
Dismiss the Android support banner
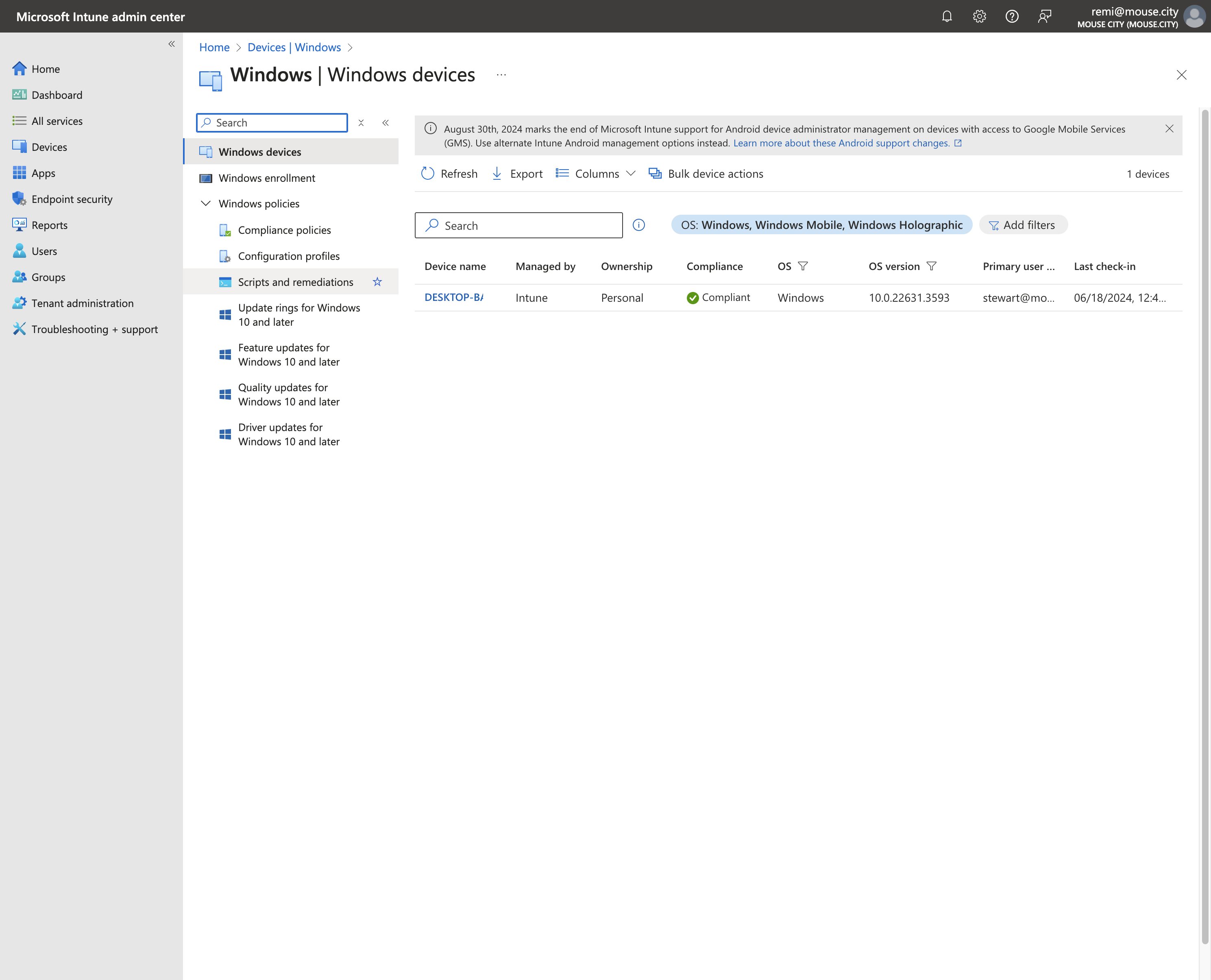[x=1169, y=129]
